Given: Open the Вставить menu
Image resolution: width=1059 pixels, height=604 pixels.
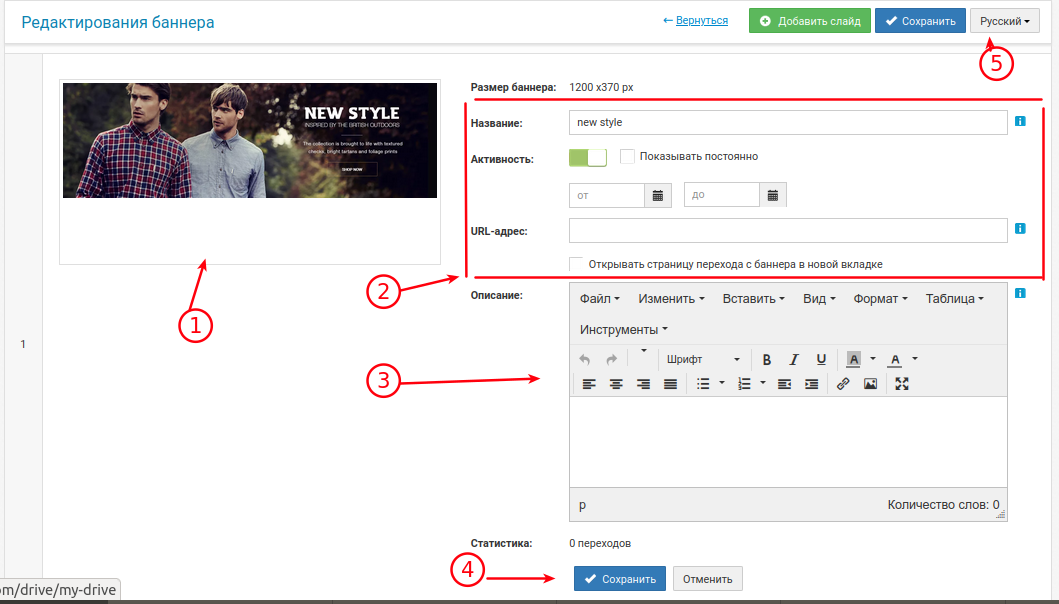Looking at the screenshot, I should 753,299.
